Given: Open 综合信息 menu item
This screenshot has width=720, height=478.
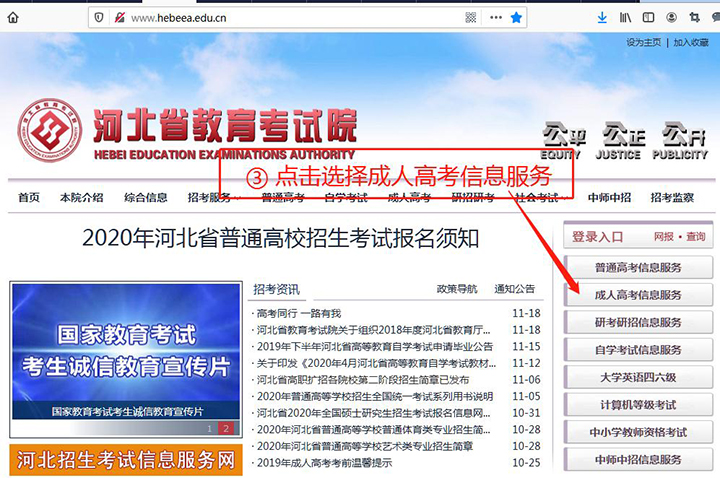Looking at the screenshot, I should (x=146, y=198).
